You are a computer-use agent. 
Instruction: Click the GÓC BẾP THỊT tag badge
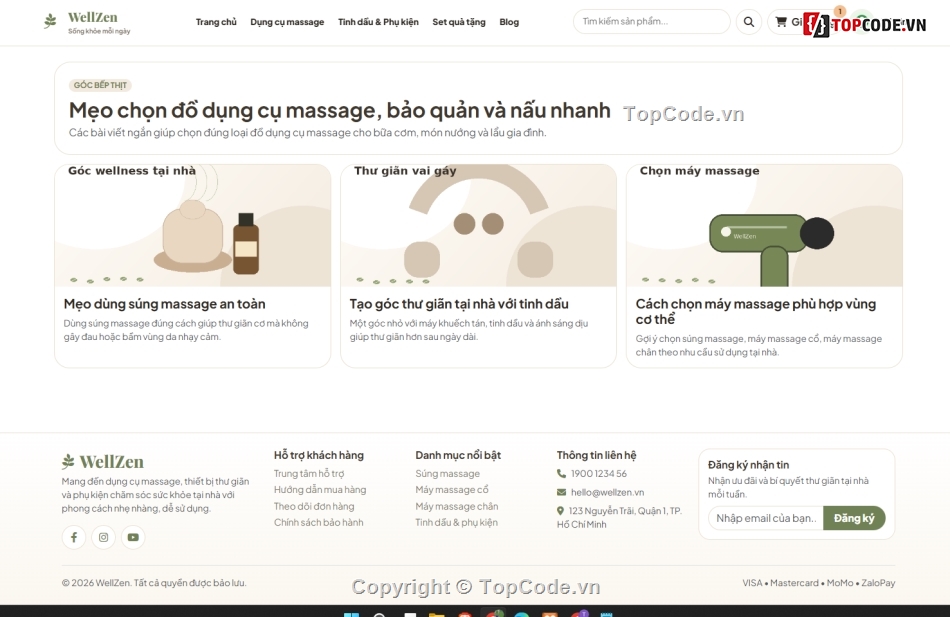coord(100,85)
